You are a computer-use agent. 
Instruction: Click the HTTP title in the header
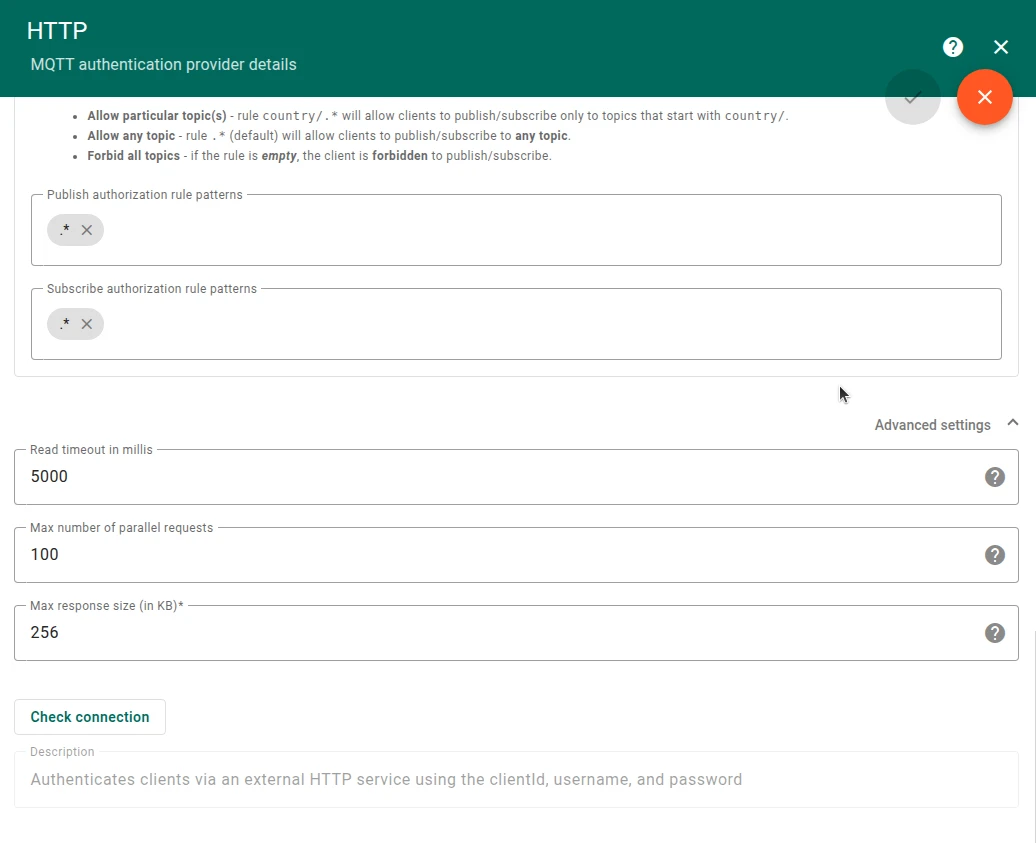pyautogui.click(x=57, y=30)
